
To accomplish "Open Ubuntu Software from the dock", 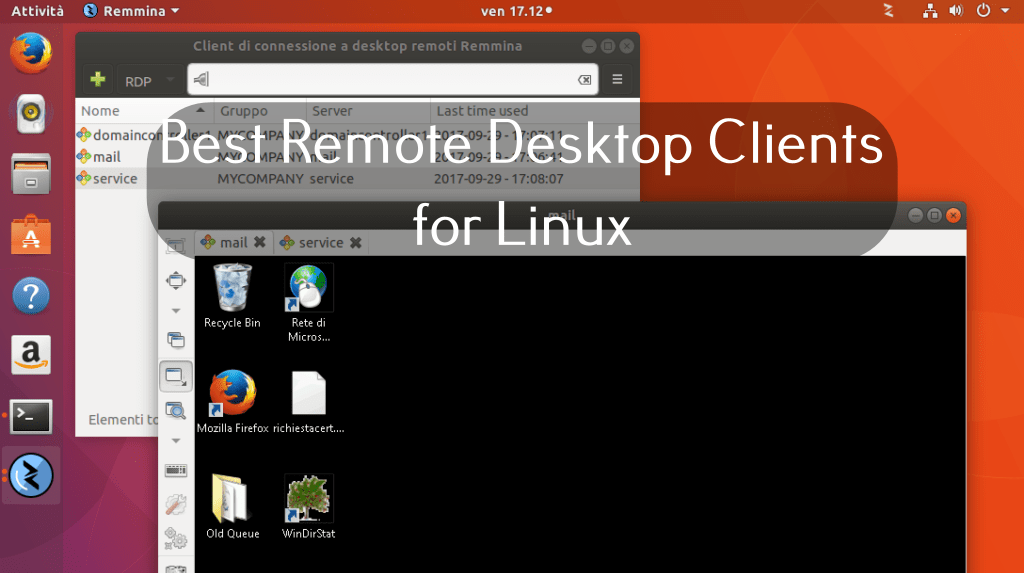I will tap(31, 235).
